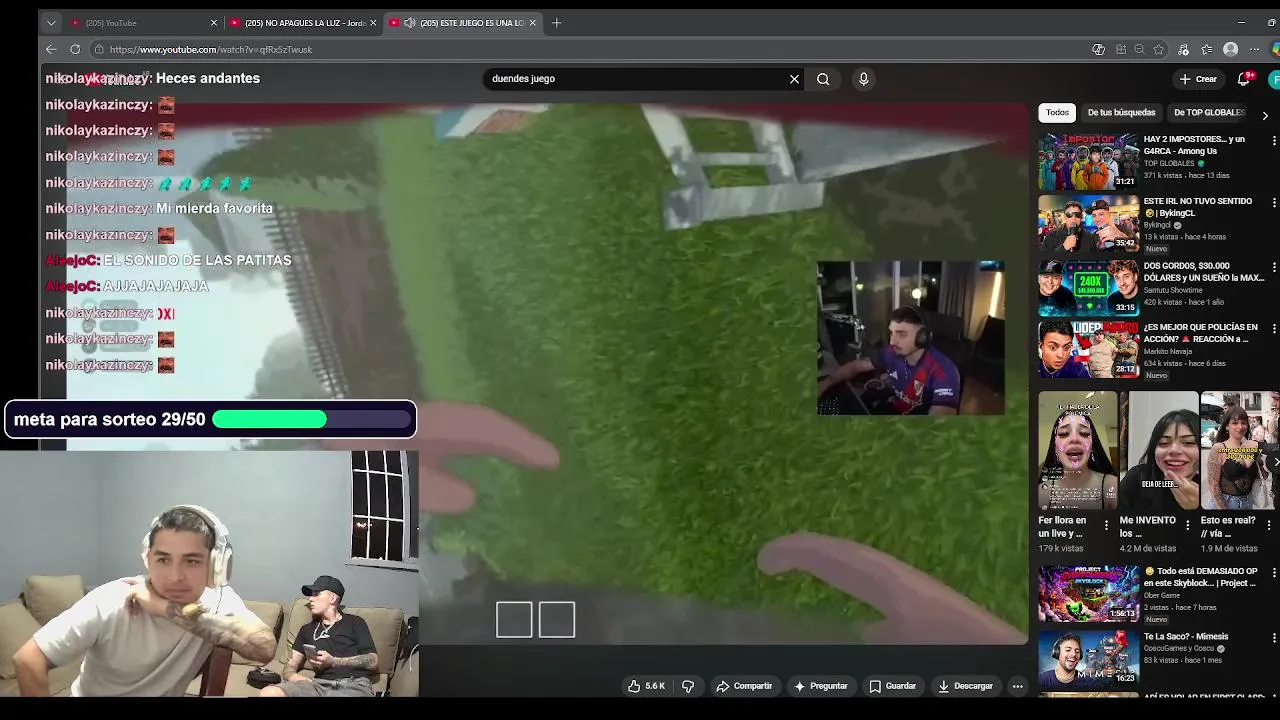Select the 'De tus búsquedas' chip
The width and height of the screenshot is (1280, 720).
pyautogui.click(x=1121, y=113)
